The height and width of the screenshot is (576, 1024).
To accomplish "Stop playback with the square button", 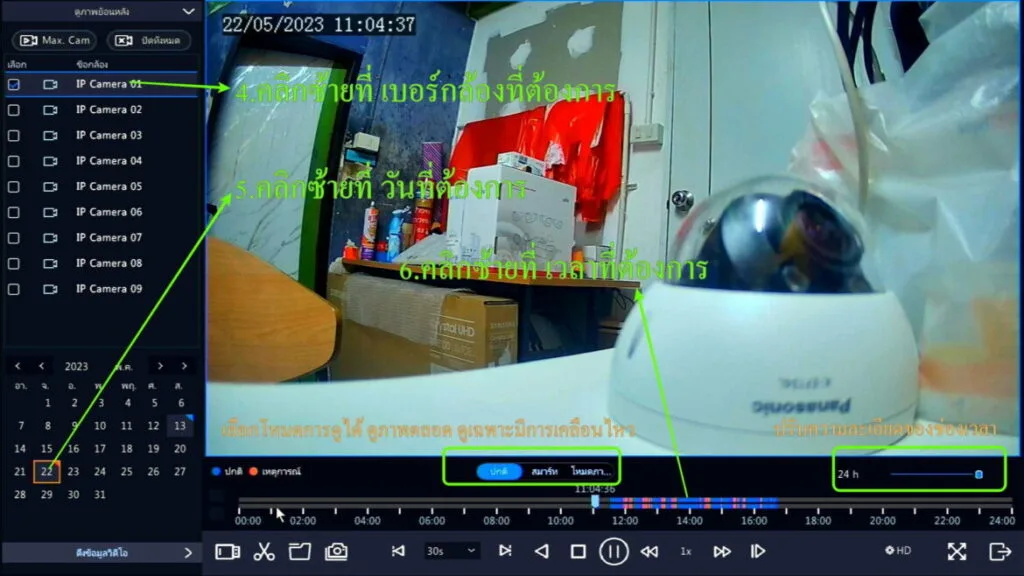I will pyautogui.click(x=578, y=551).
